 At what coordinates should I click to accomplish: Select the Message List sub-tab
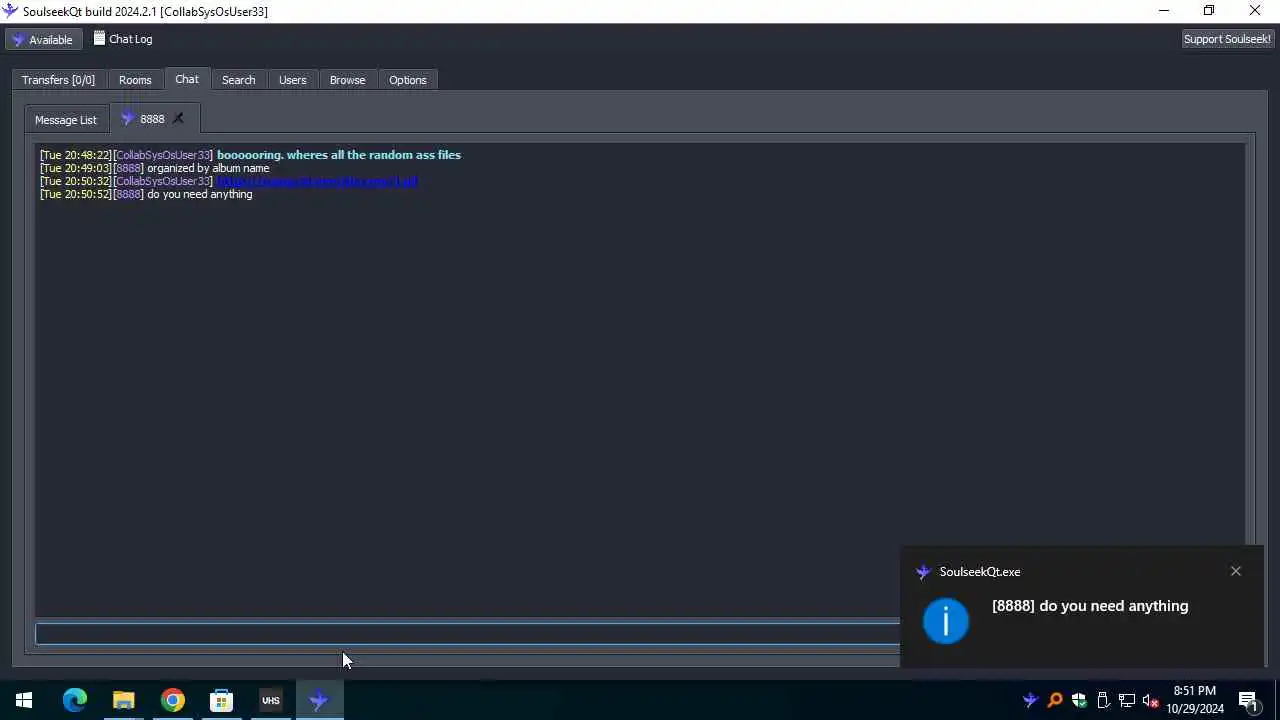pos(66,120)
